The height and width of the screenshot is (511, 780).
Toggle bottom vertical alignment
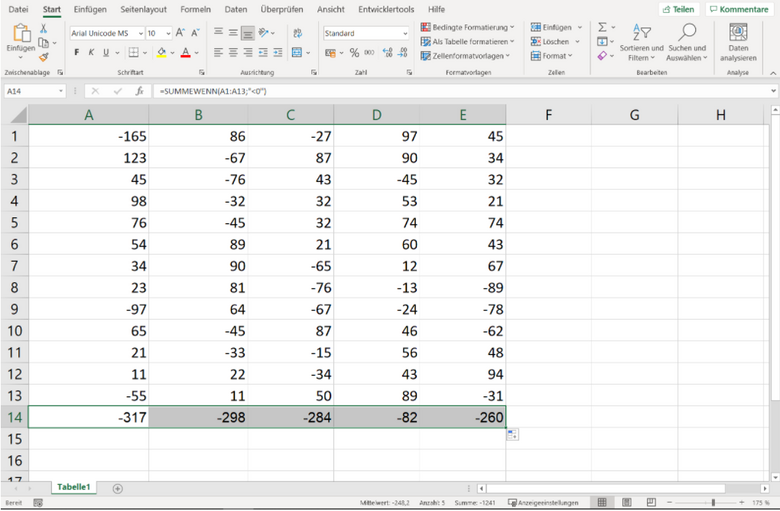[248, 33]
